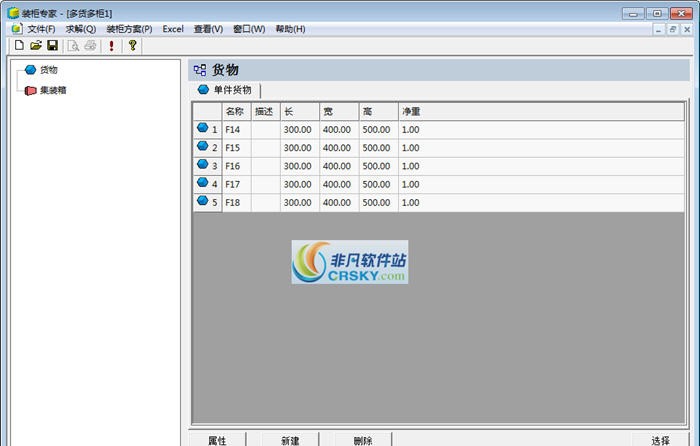Open the Excel menu
This screenshot has width=700, height=446.
point(173,29)
